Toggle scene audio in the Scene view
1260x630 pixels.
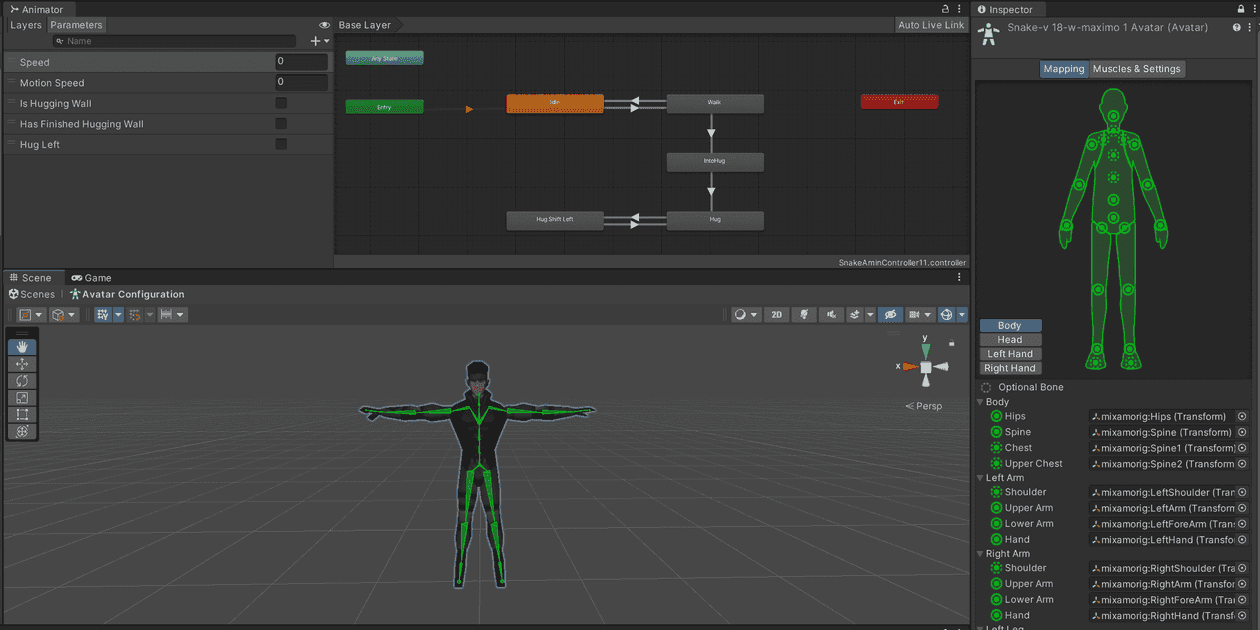[830, 314]
